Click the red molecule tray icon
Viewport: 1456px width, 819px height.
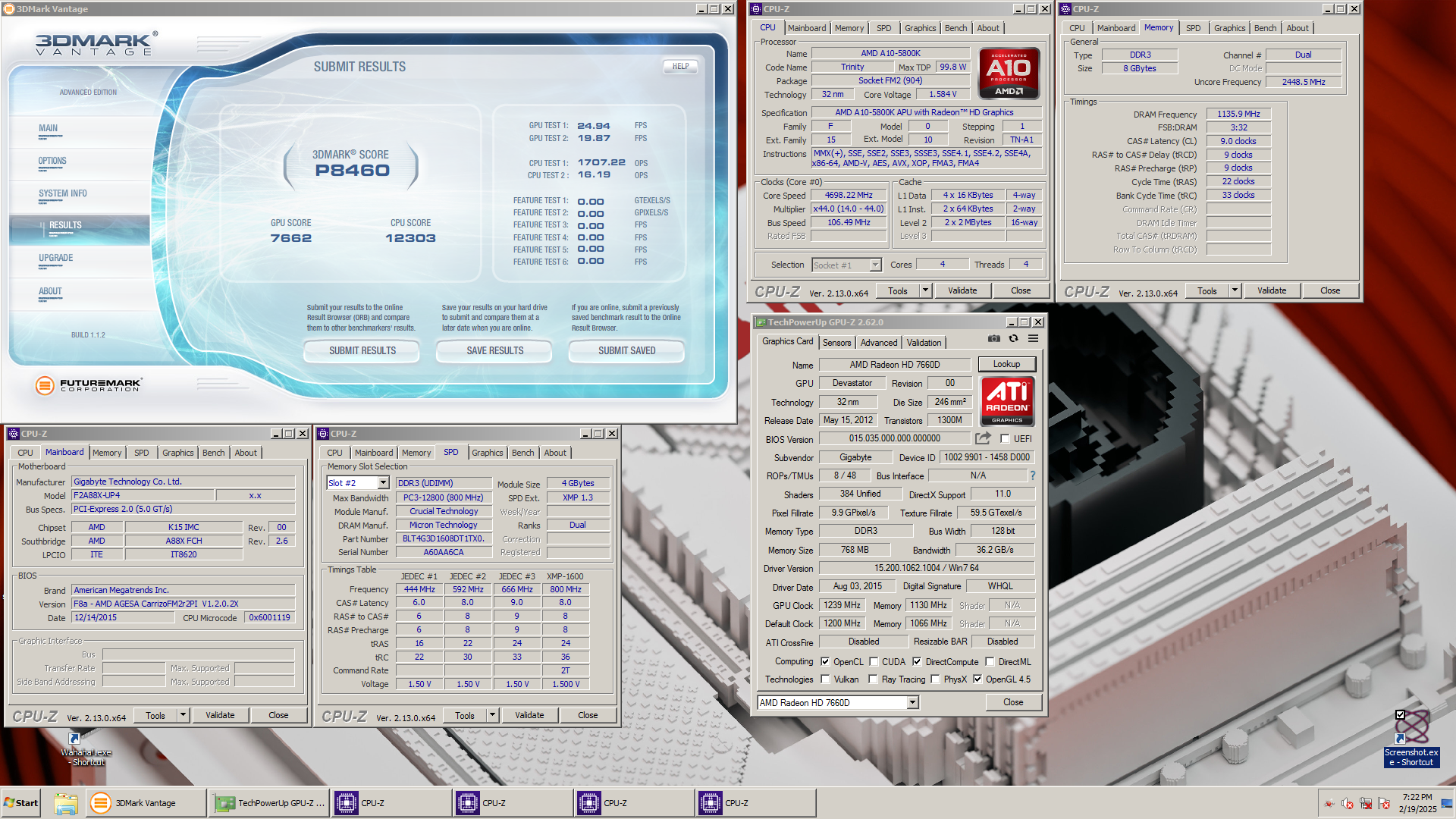[1329, 803]
